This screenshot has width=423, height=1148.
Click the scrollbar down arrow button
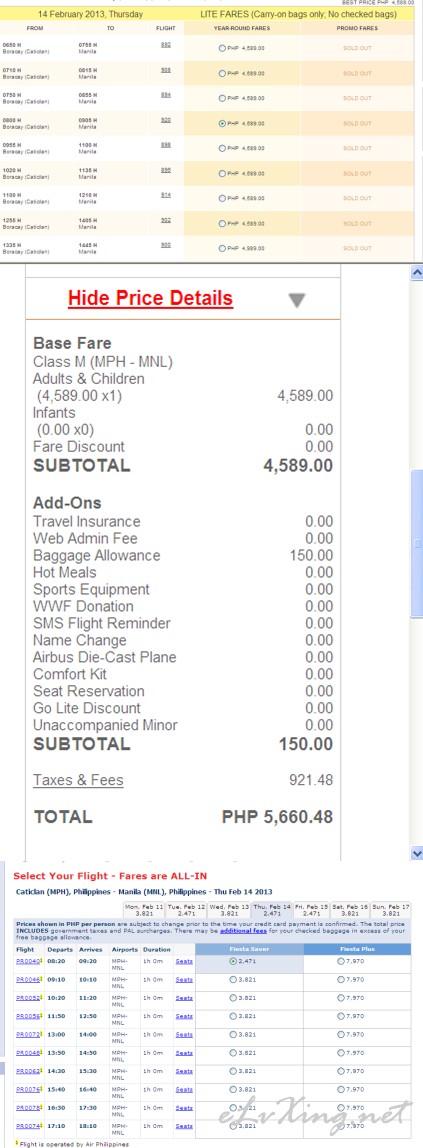(417, 853)
